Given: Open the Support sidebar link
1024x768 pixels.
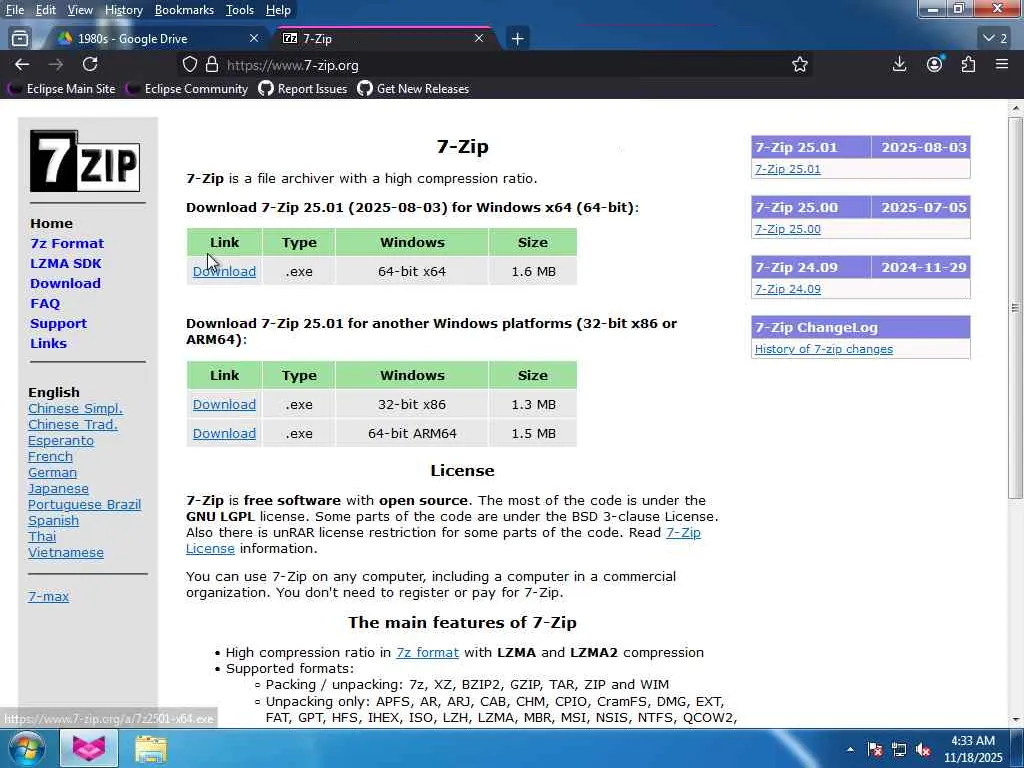Looking at the screenshot, I should coord(58,323).
